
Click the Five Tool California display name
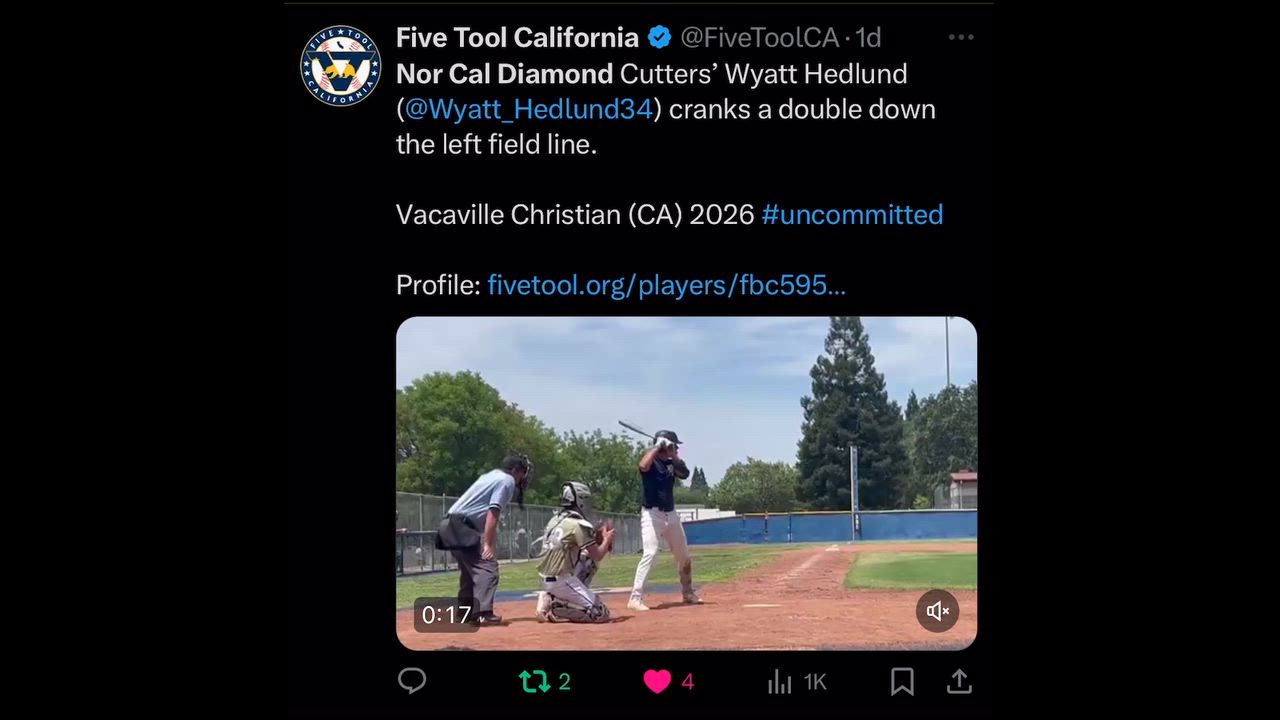[x=517, y=38]
